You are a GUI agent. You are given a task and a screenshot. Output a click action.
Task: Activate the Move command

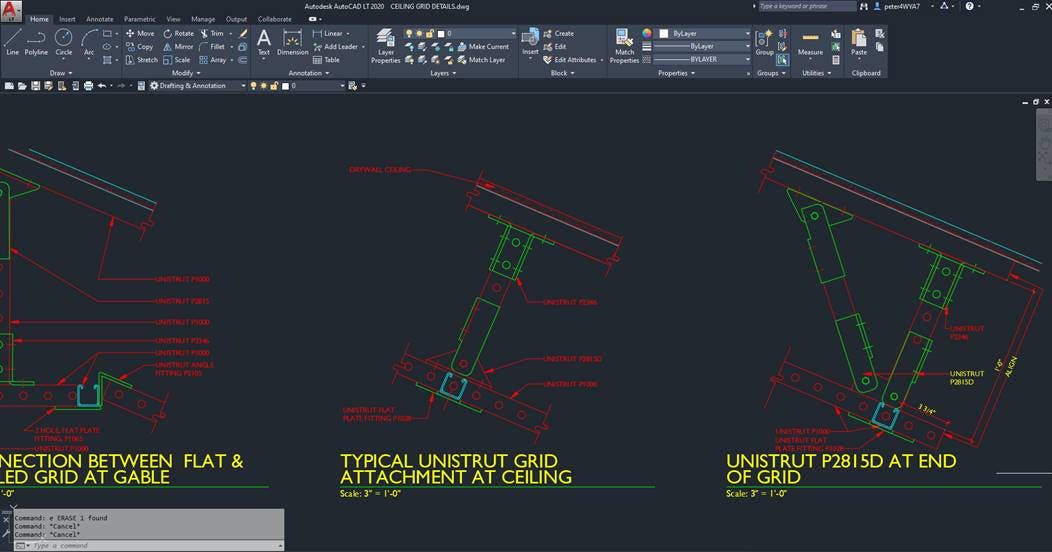(140, 33)
